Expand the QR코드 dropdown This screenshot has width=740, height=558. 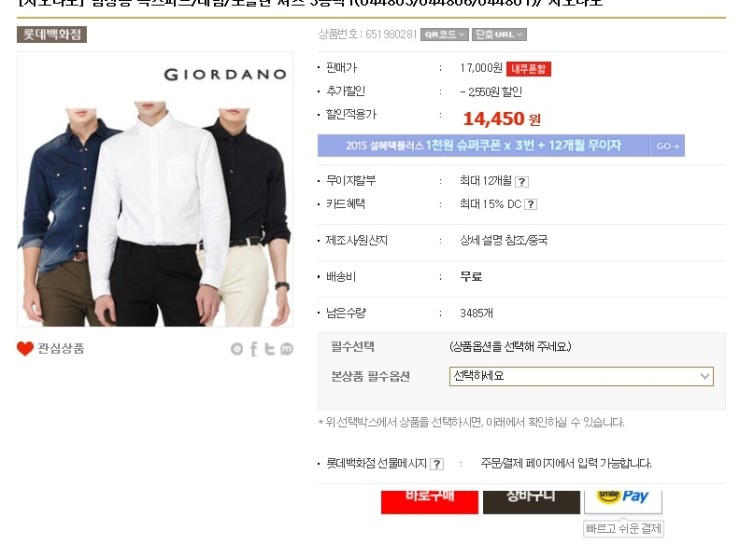(x=444, y=34)
